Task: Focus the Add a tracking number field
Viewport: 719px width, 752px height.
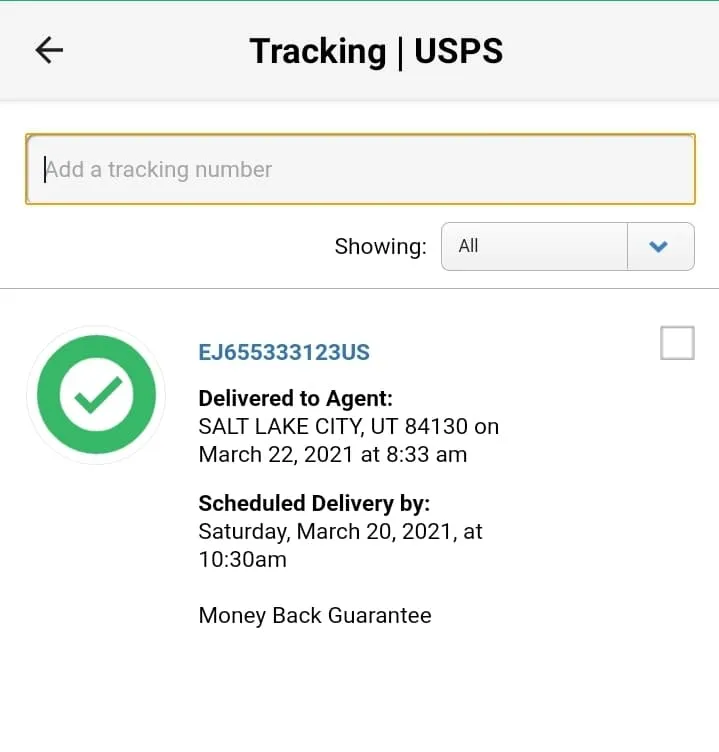Action: click(x=360, y=170)
